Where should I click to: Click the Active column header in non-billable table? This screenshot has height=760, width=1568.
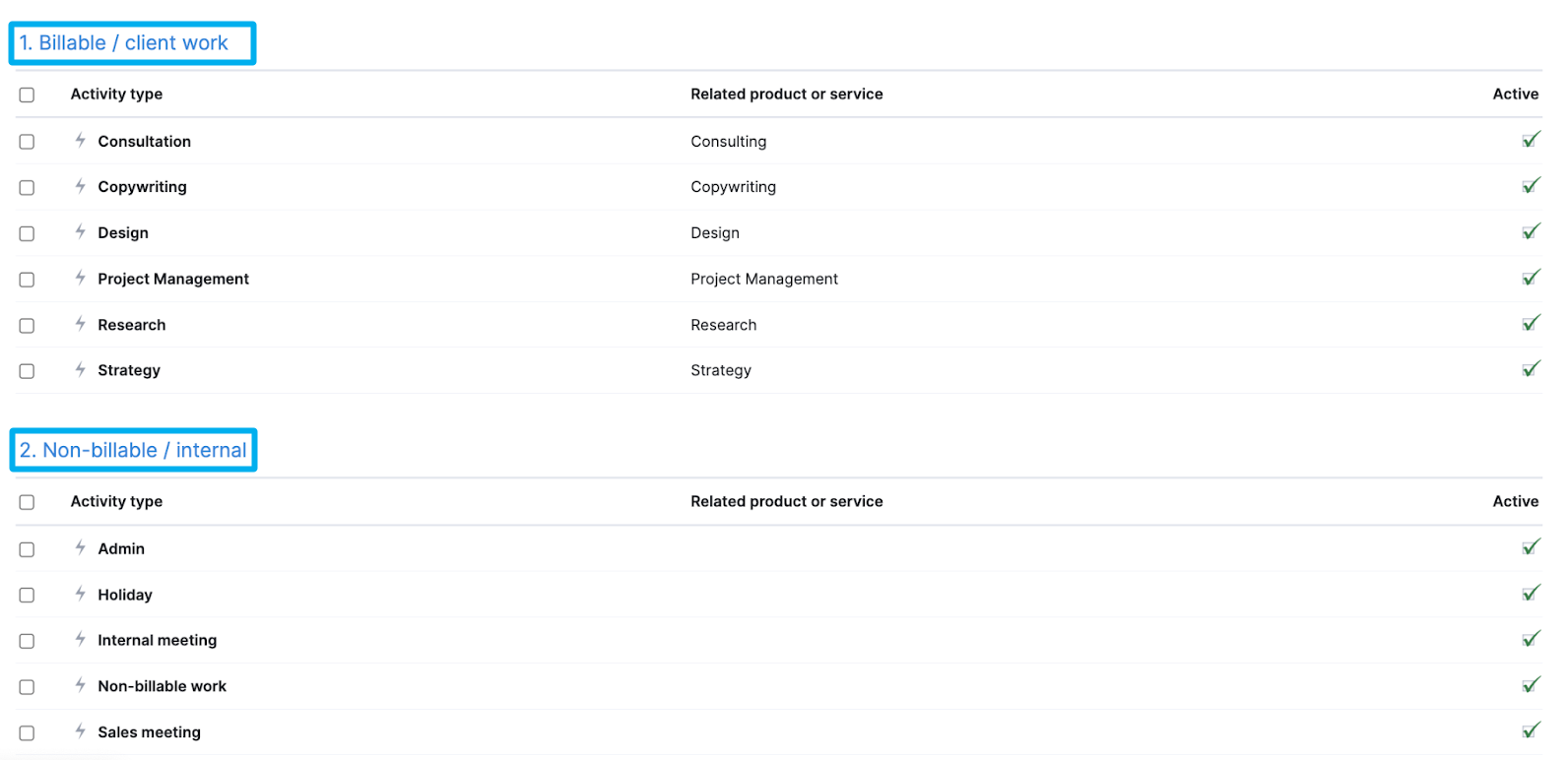(x=1515, y=501)
